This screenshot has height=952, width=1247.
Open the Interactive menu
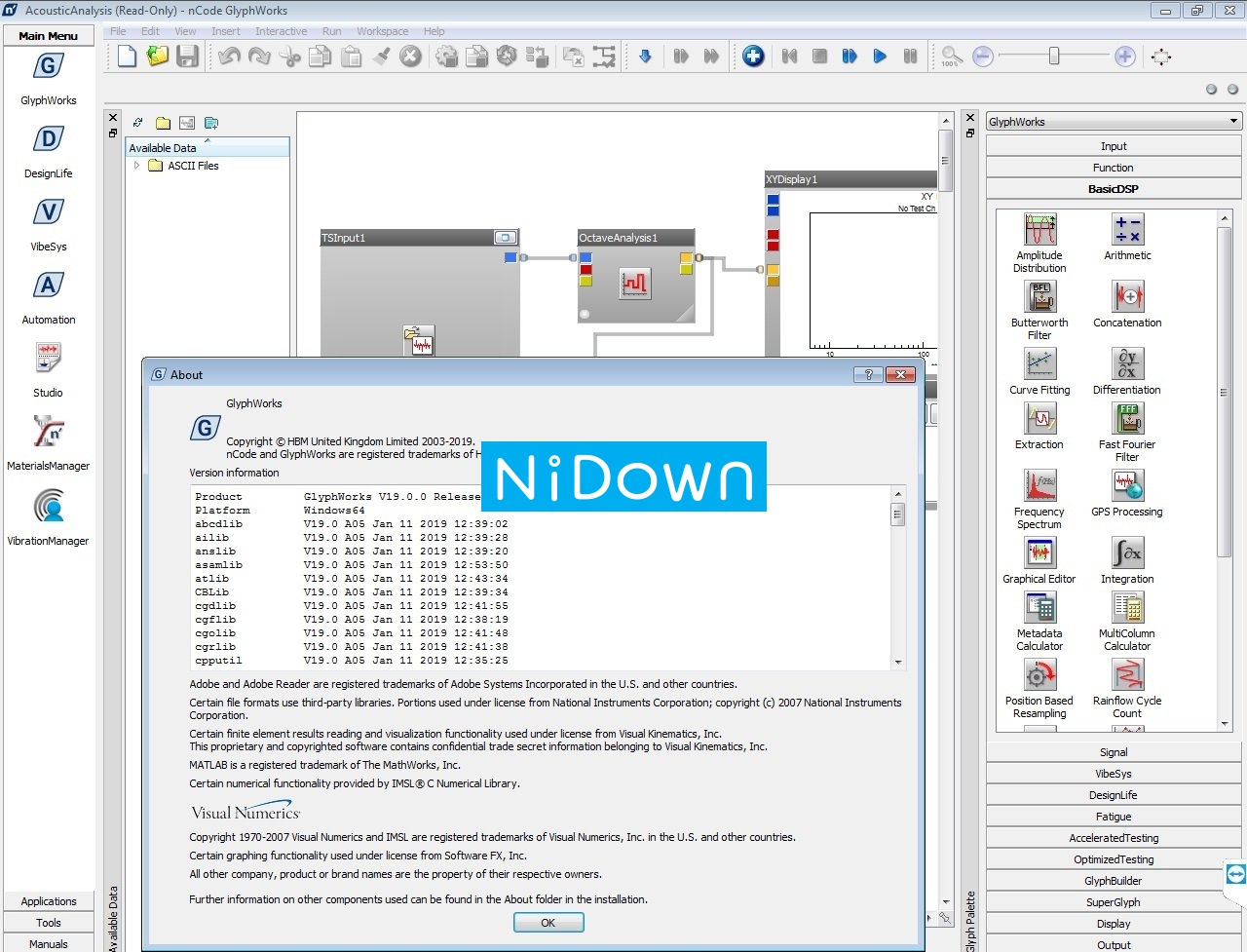pos(281,30)
